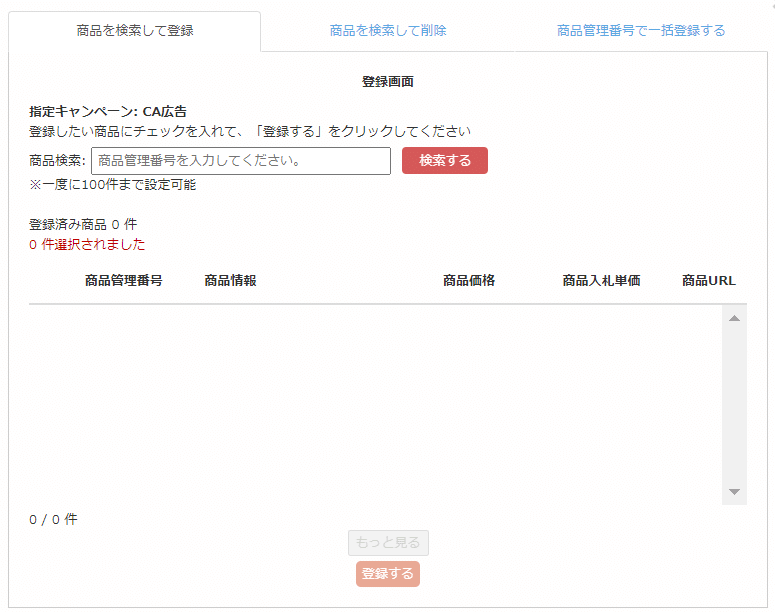
Task: Click the 登録画面 heading
Action: pos(388,82)
